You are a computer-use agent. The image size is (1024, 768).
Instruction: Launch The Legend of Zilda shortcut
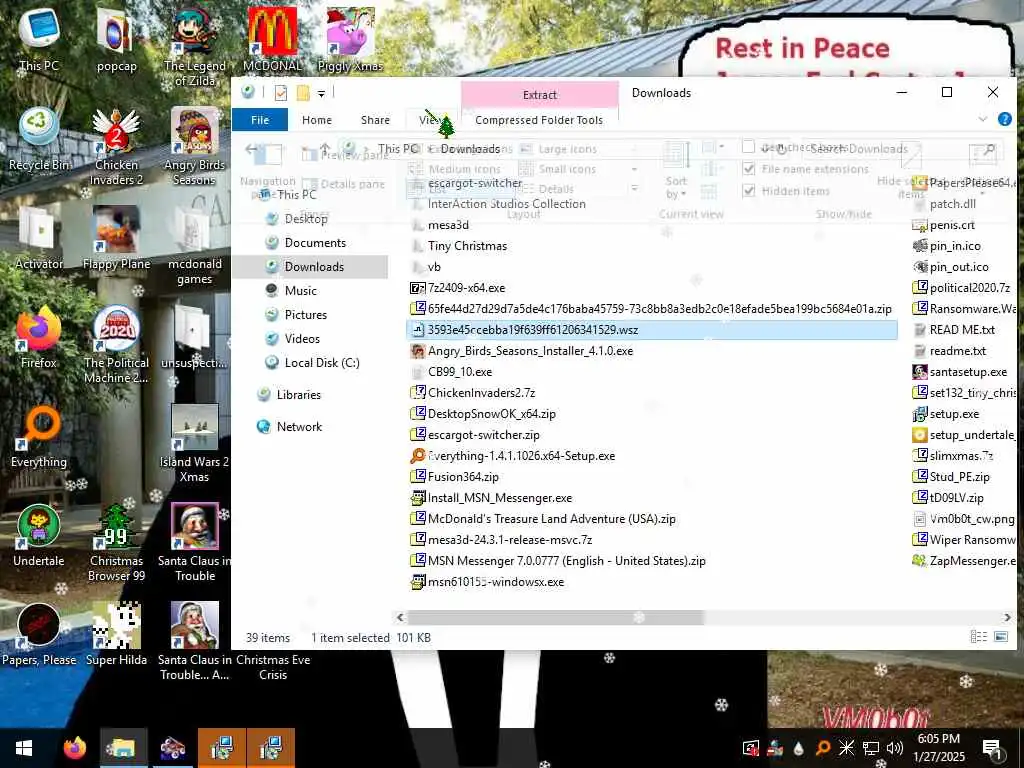(195, 46)
